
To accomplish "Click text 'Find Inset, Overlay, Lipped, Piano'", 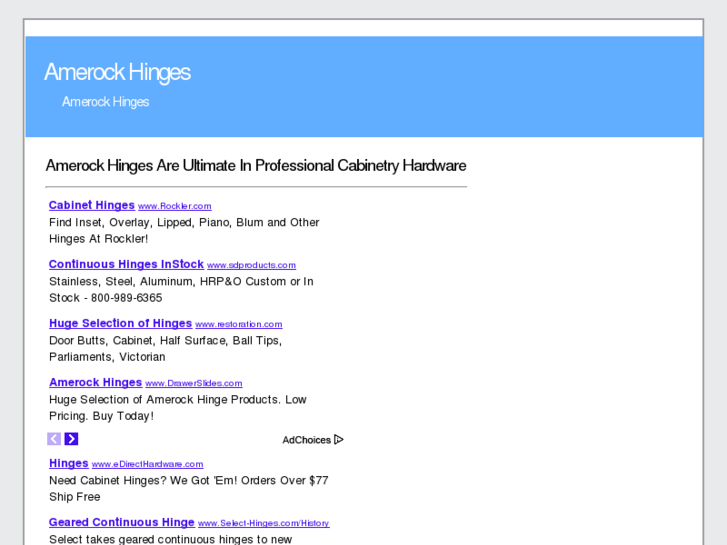I will tap(140, 223).
